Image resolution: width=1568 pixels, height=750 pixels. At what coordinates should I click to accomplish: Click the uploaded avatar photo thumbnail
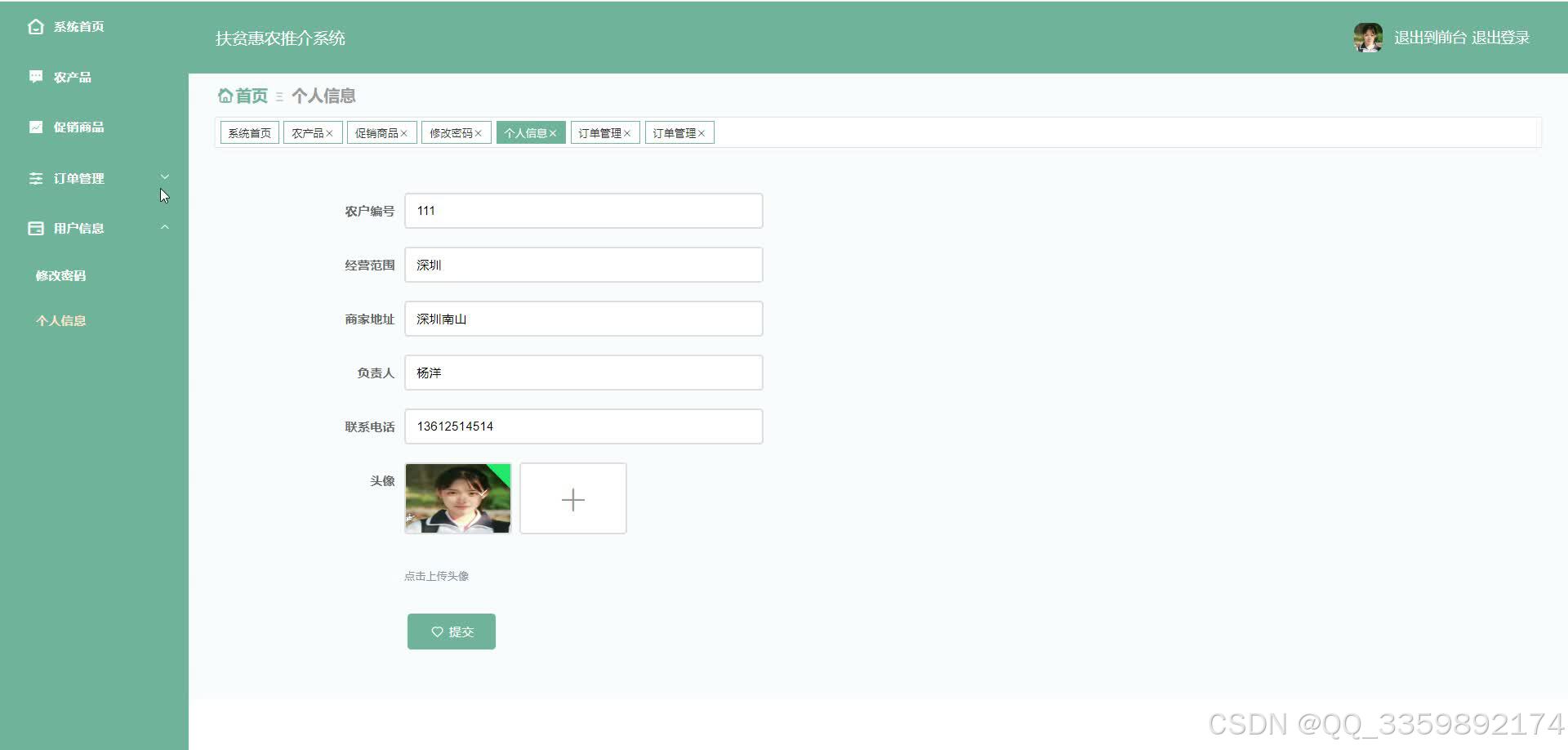(458, 498)
